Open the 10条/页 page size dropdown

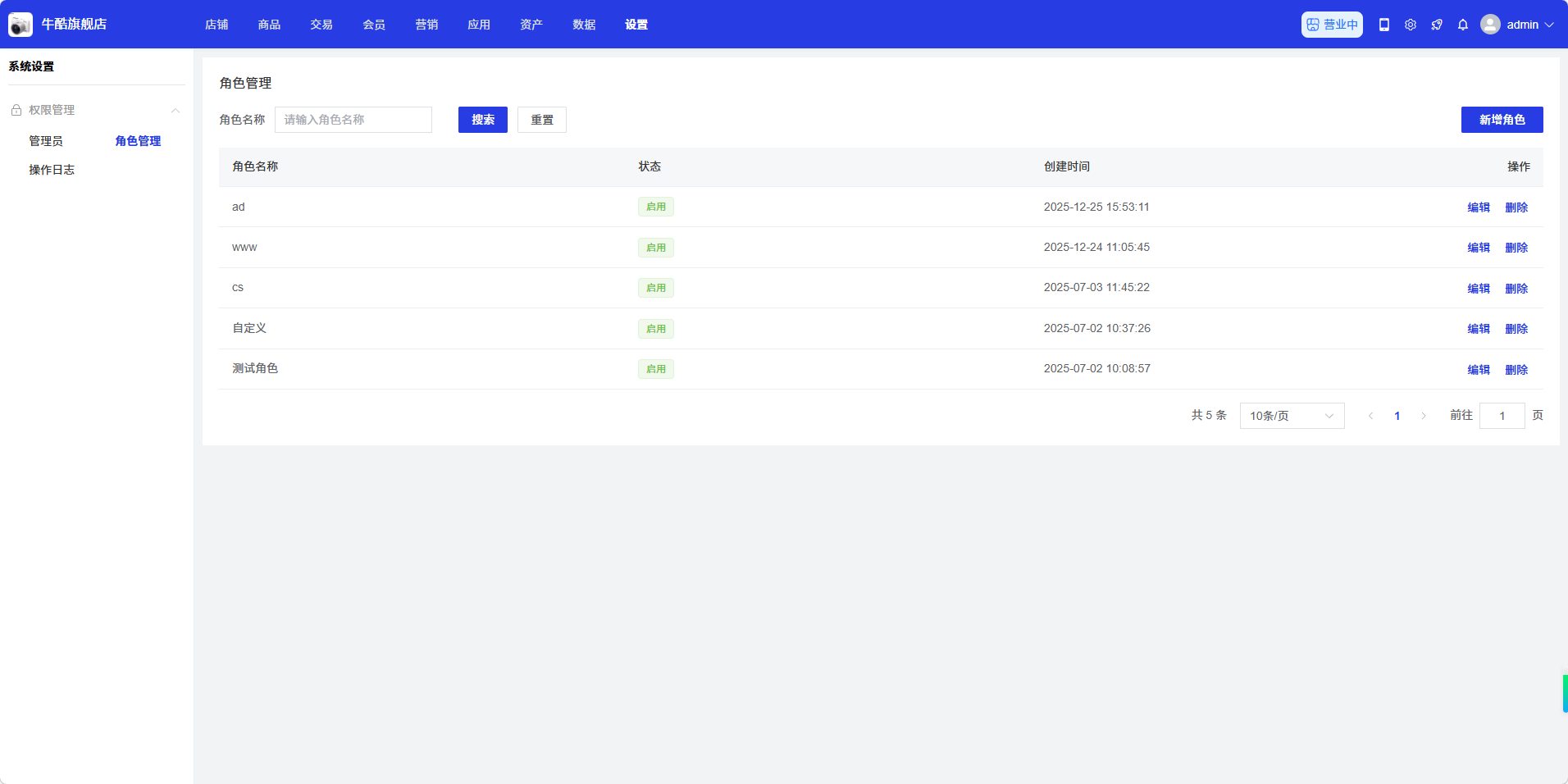click(1292, 416)
